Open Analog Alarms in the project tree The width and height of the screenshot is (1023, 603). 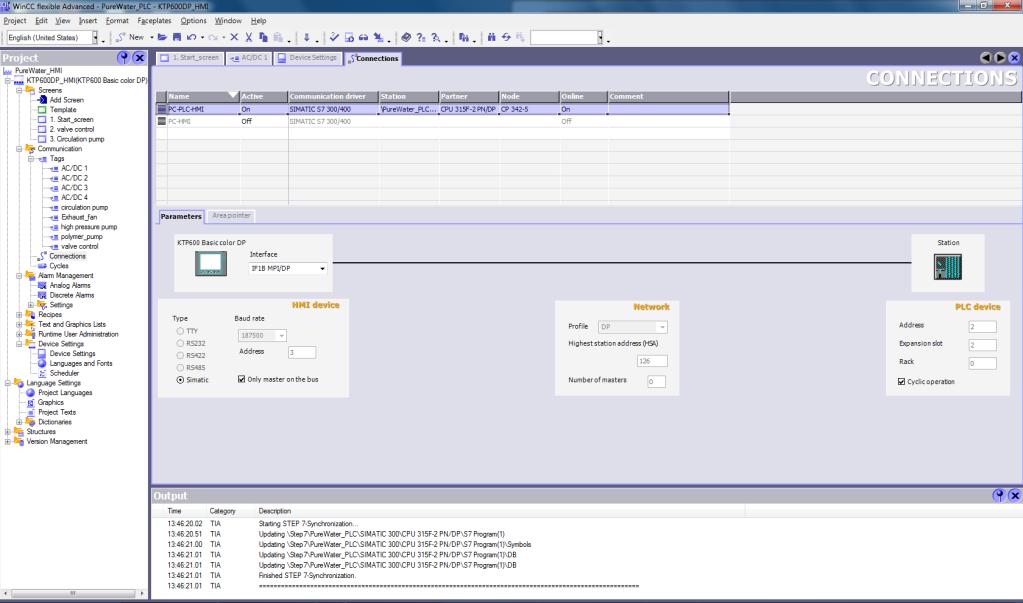click(x=70, y=285)
